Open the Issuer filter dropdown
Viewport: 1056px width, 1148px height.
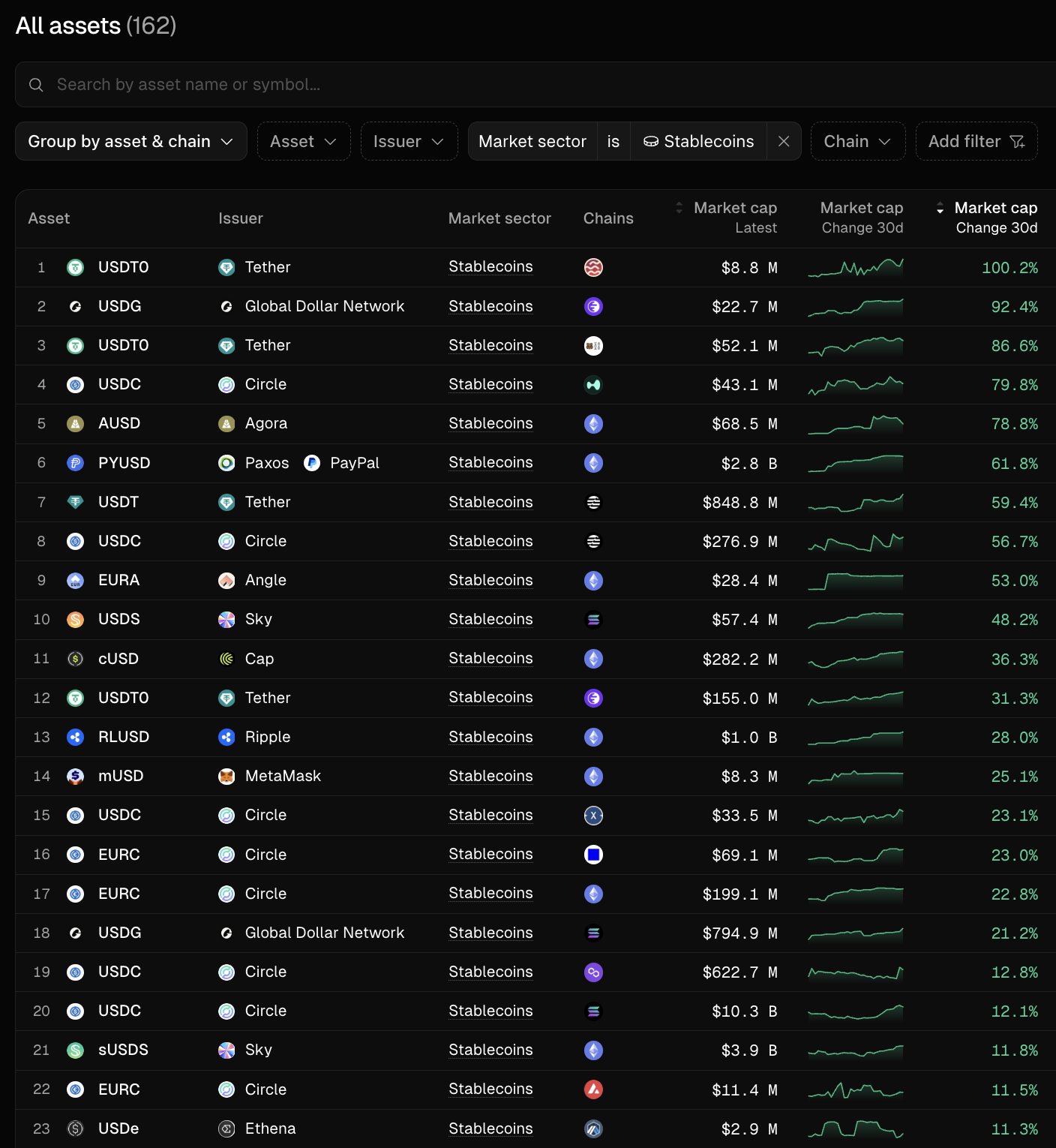click(x=409, y=141)
